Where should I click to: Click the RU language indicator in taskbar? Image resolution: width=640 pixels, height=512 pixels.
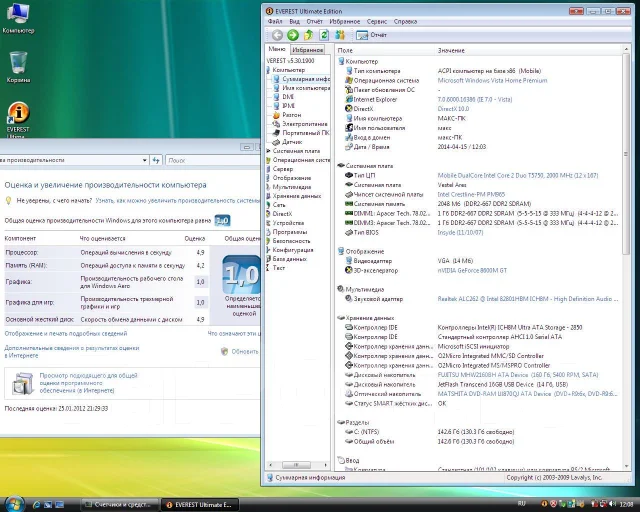click(521, 504)
